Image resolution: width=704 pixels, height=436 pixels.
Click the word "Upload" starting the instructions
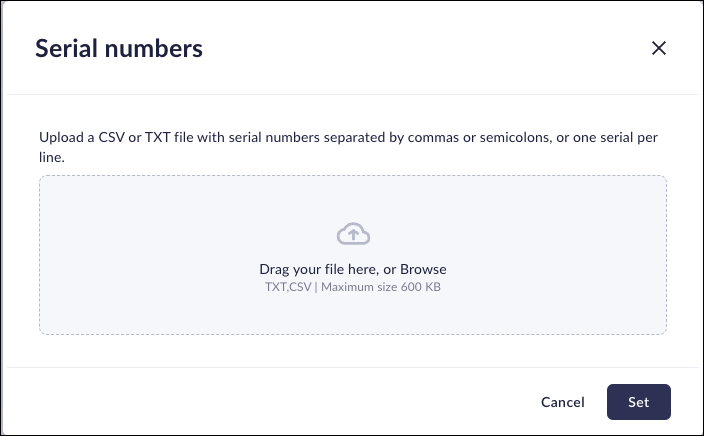[x=59, y=138]
